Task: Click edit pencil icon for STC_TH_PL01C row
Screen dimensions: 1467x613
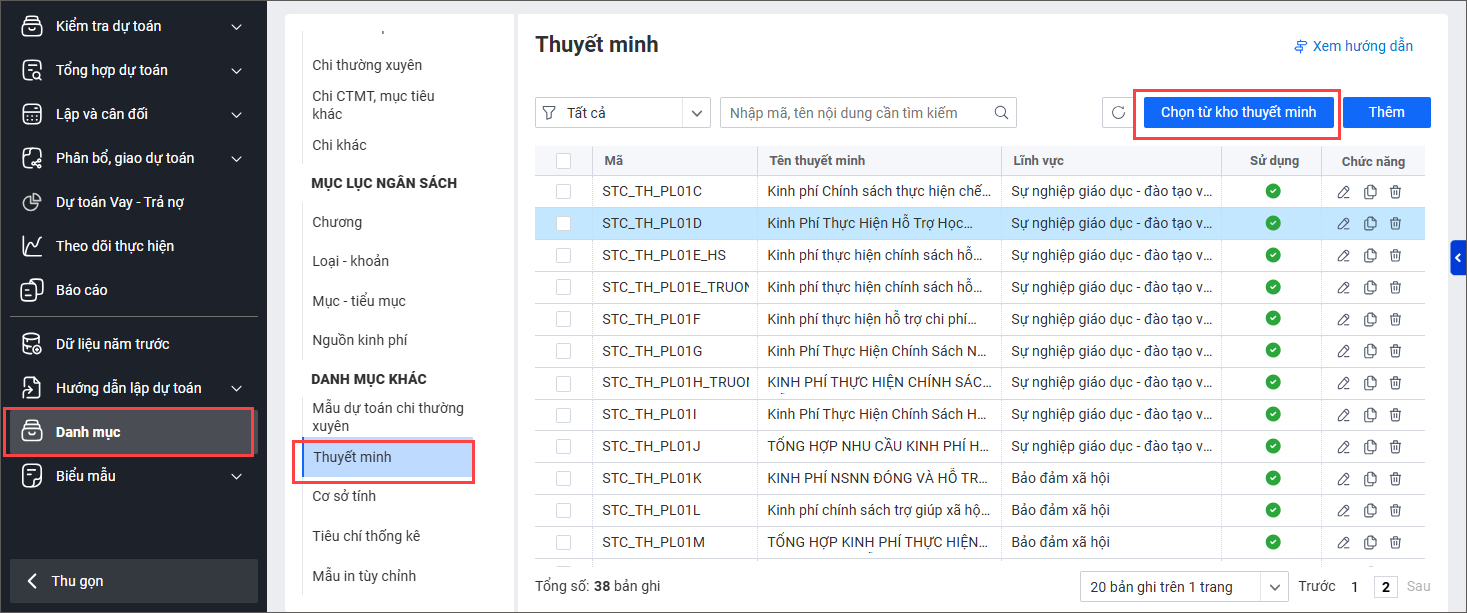Action: [x=1344, y=192]
